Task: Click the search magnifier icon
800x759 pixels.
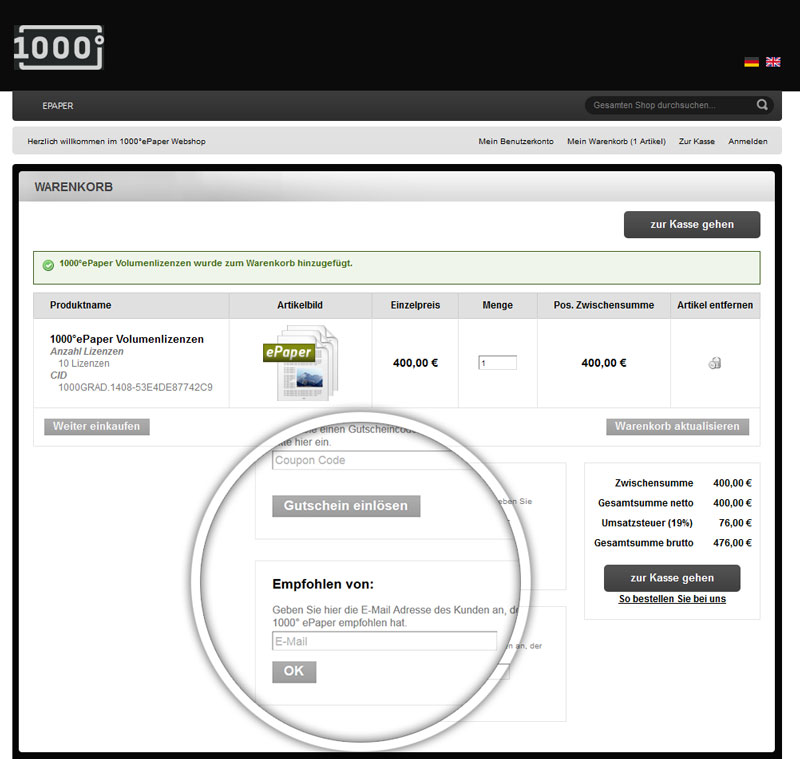Action: click(x=762, y=105)
